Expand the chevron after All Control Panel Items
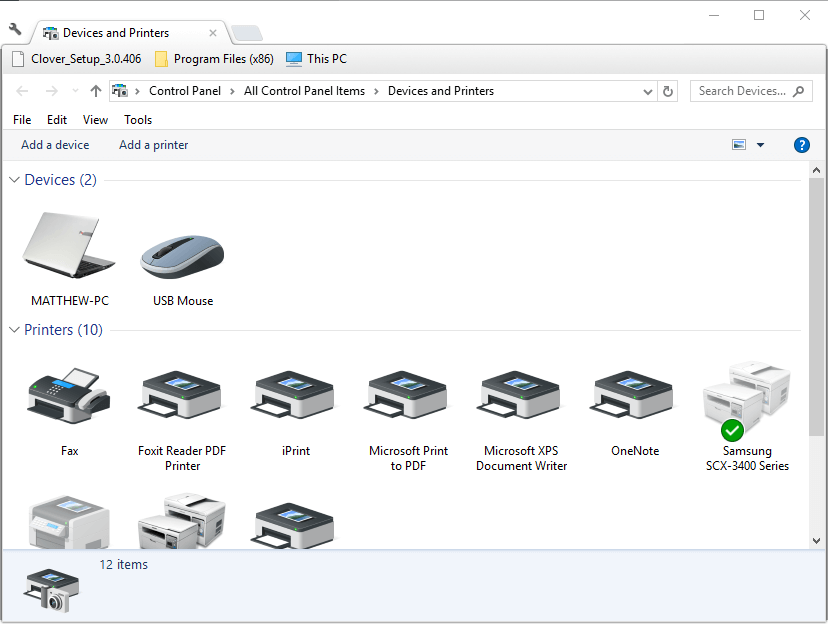Viewport: 828px width, 624px height. (377, 91)
